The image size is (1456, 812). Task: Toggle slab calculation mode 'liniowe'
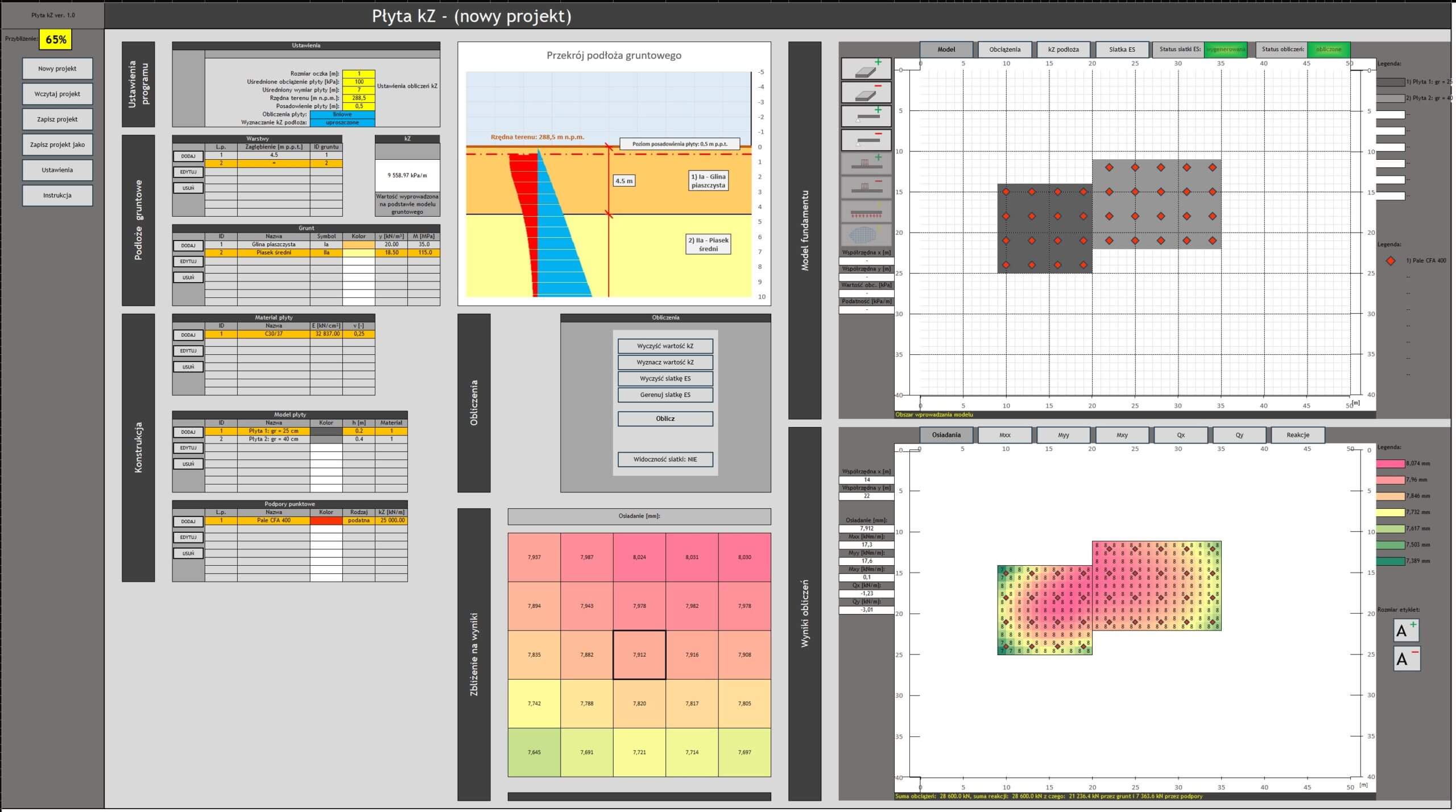pos(342,114)
